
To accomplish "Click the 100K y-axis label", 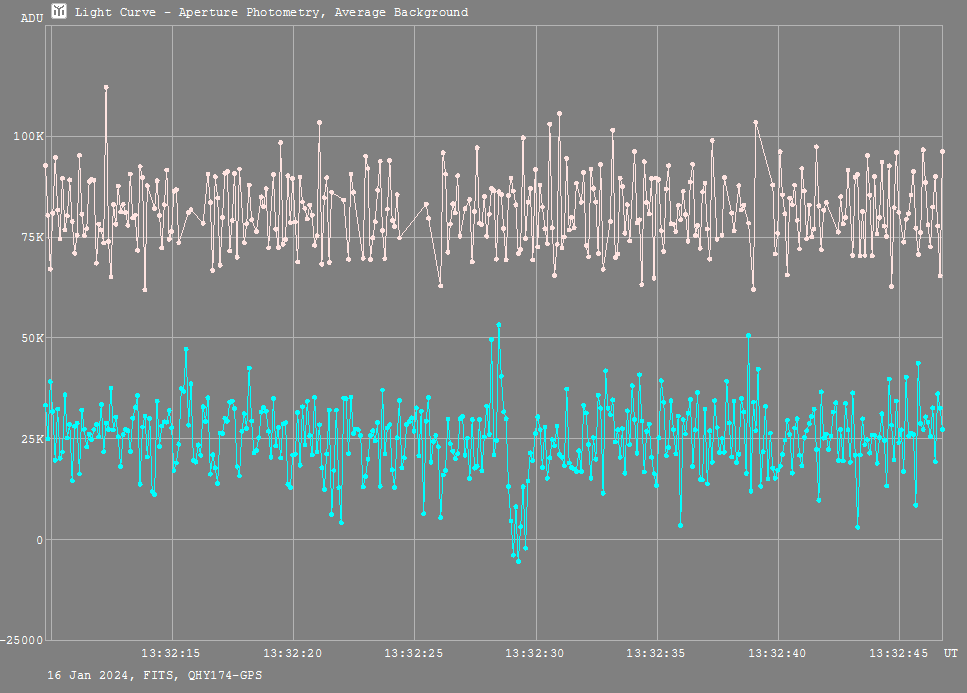I will tap(28, 136).
